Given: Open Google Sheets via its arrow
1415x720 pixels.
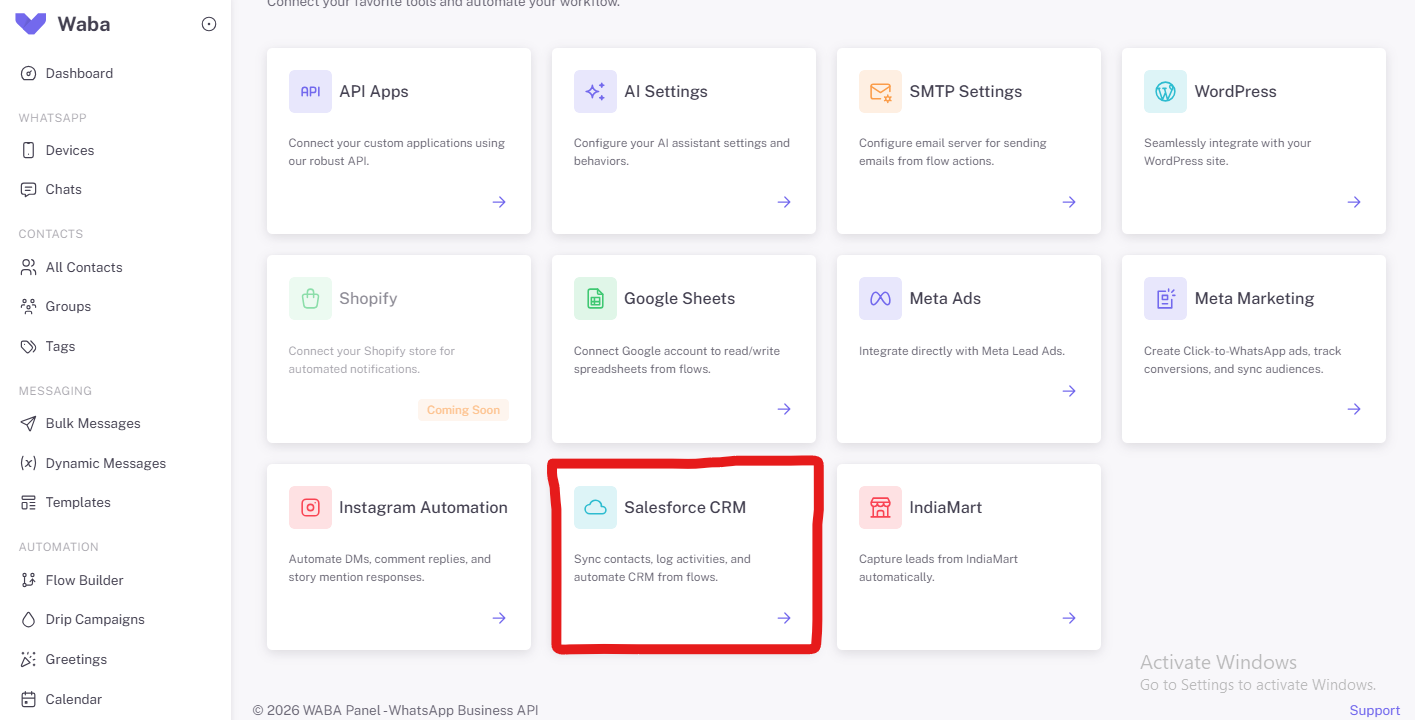Looking at the screenshot, I should tap(784, 409).
